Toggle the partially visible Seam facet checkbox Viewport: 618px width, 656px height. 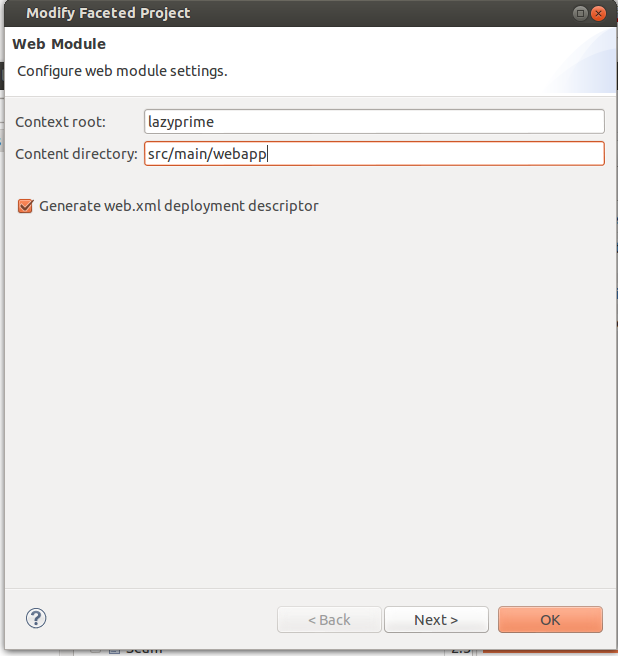coord(95,651)
